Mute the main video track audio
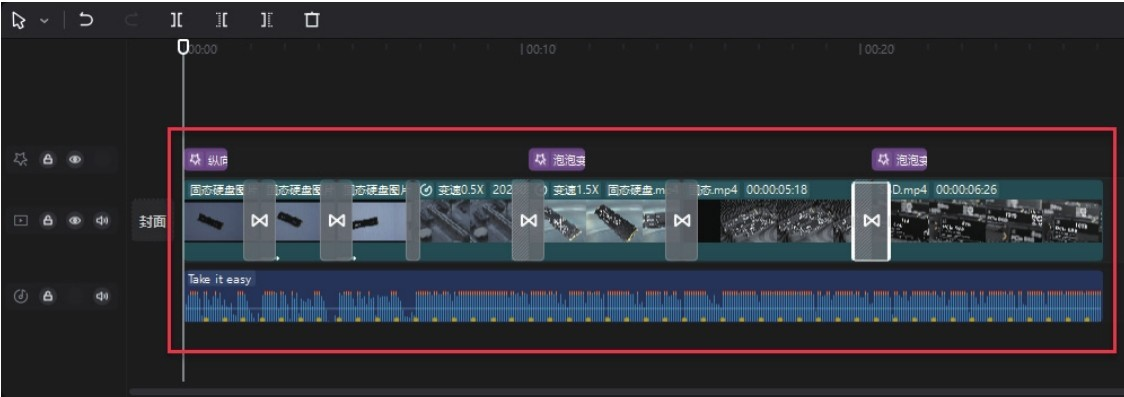This screenshot has height=397, width=1124. (x=102, y=221)
